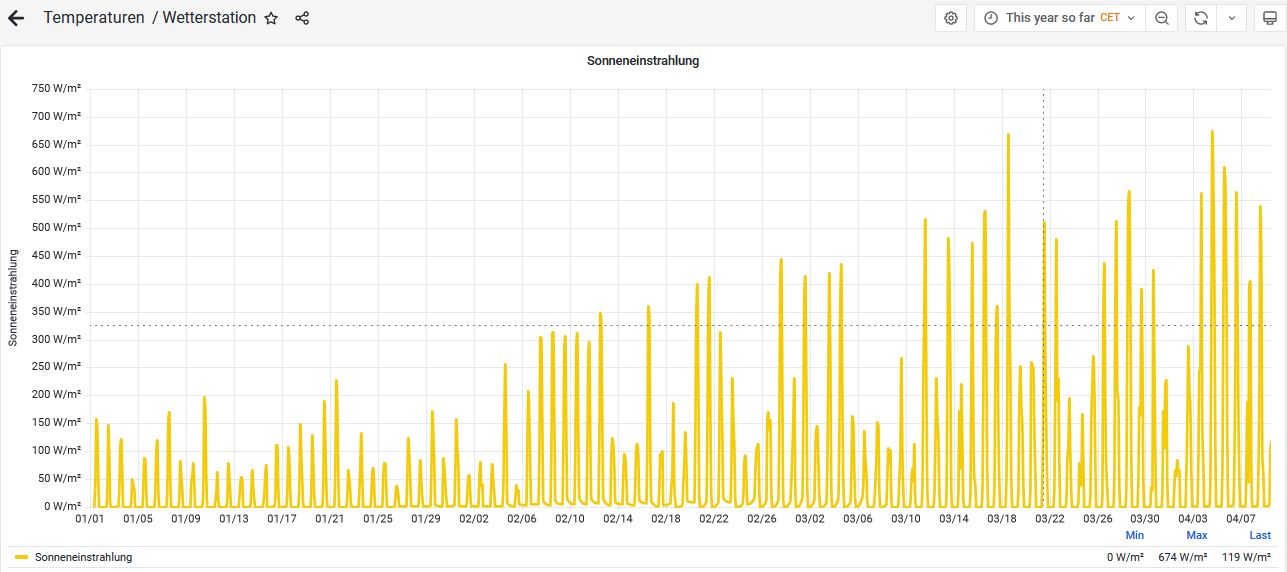The width and height of the screenshot is (1287, 572).
Task: Toggle Sonneneinstrahlung series label in the legend
Action: [x=83, y=557]
